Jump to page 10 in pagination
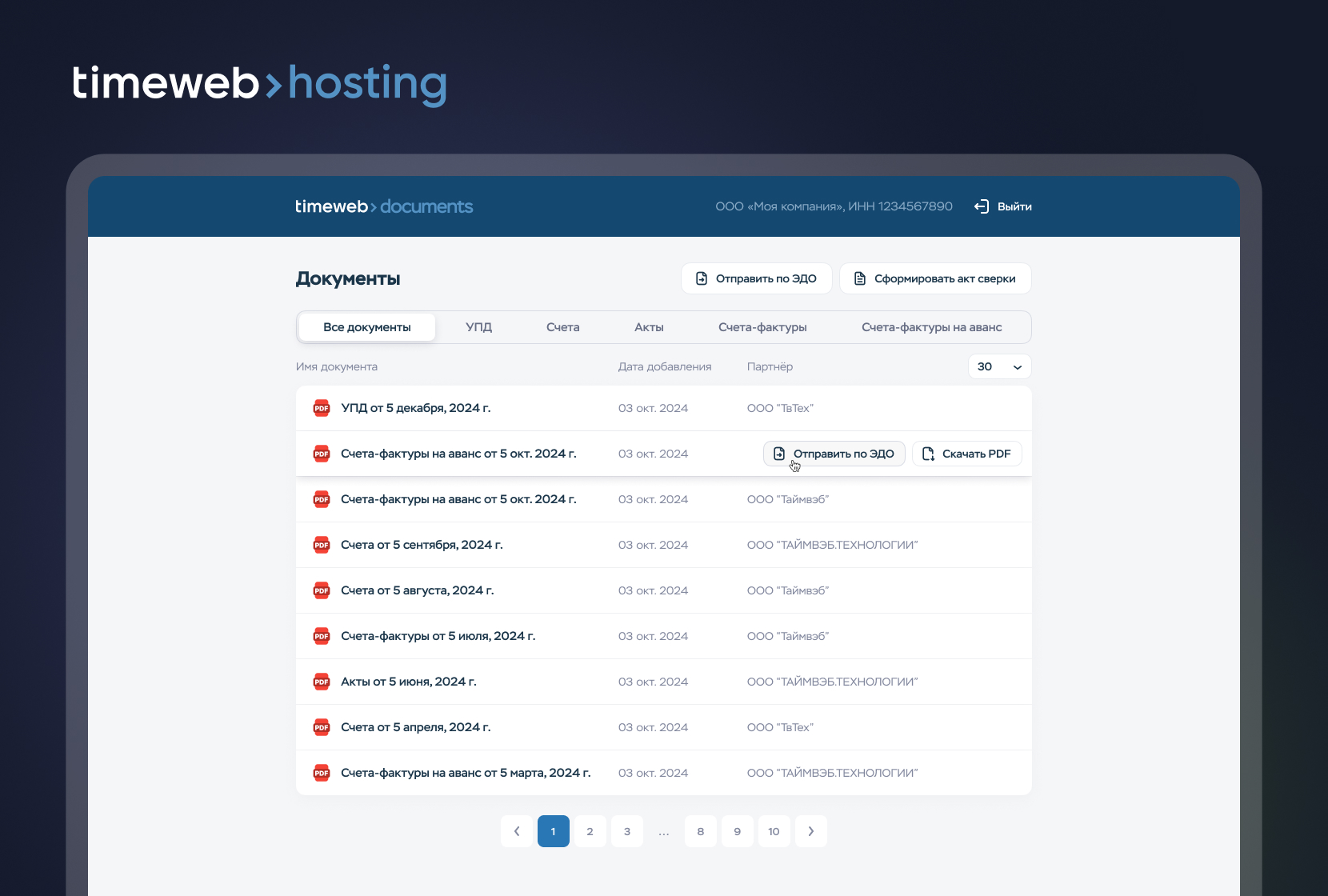Viewport: 1328px width, 896px height. point(774,831)
